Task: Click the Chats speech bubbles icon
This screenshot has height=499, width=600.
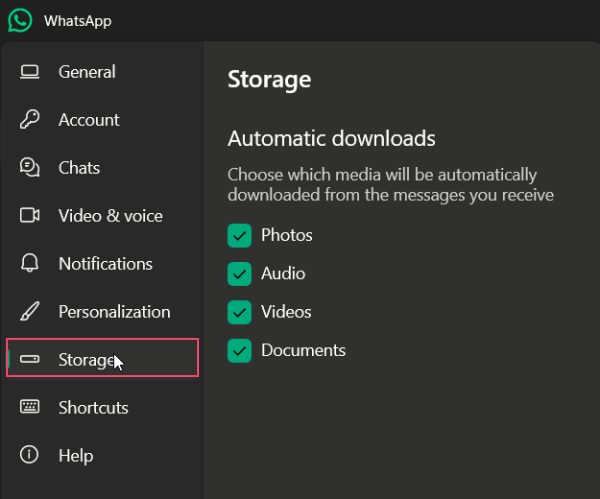Action: pyautogui.click(x=29, y=167)
